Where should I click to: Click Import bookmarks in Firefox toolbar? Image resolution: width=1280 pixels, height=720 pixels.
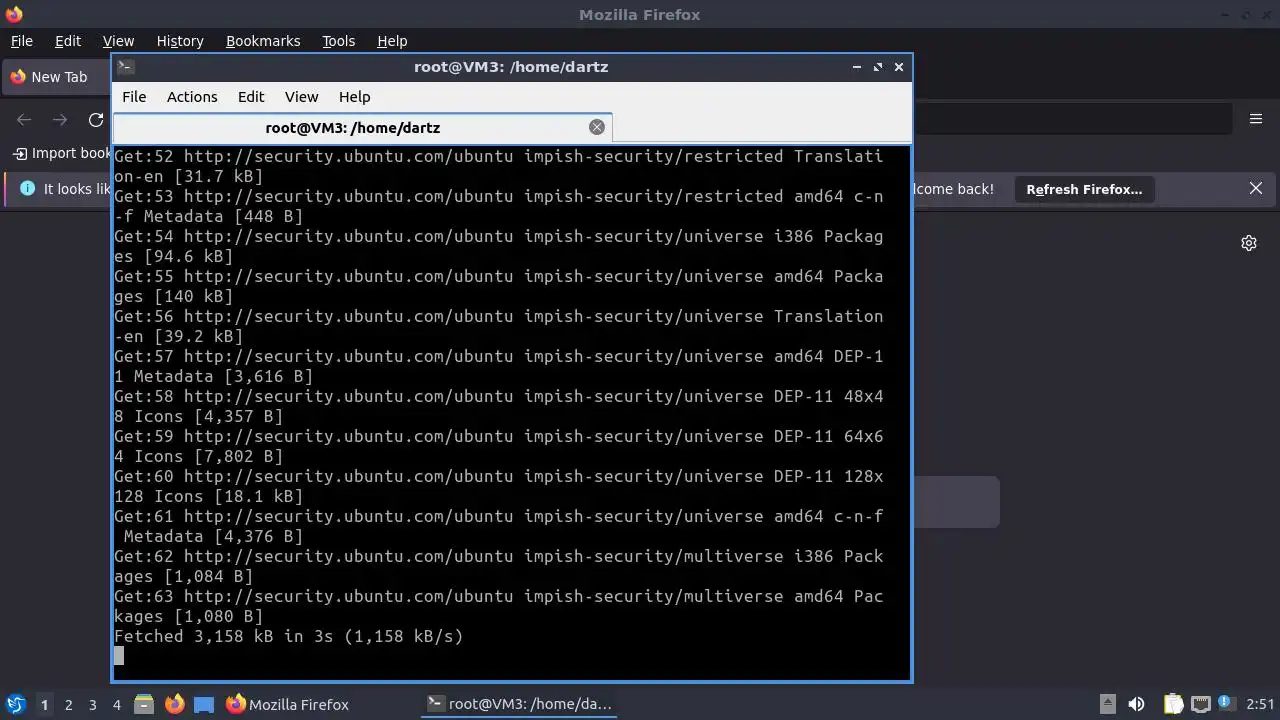click(62, 153)
